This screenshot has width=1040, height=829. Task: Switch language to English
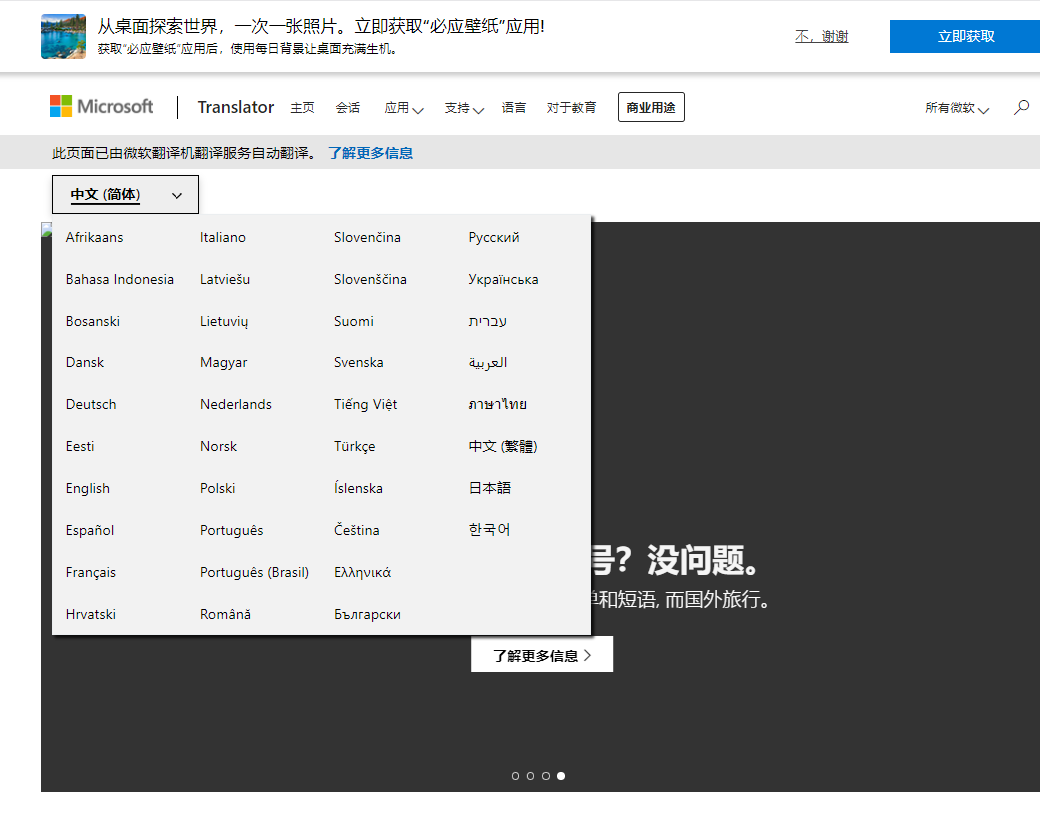point(88,489)
